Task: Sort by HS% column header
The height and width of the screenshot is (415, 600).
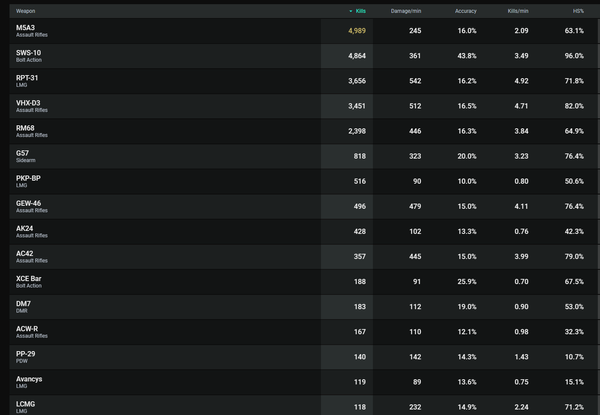Action: [x=578, y=11]
